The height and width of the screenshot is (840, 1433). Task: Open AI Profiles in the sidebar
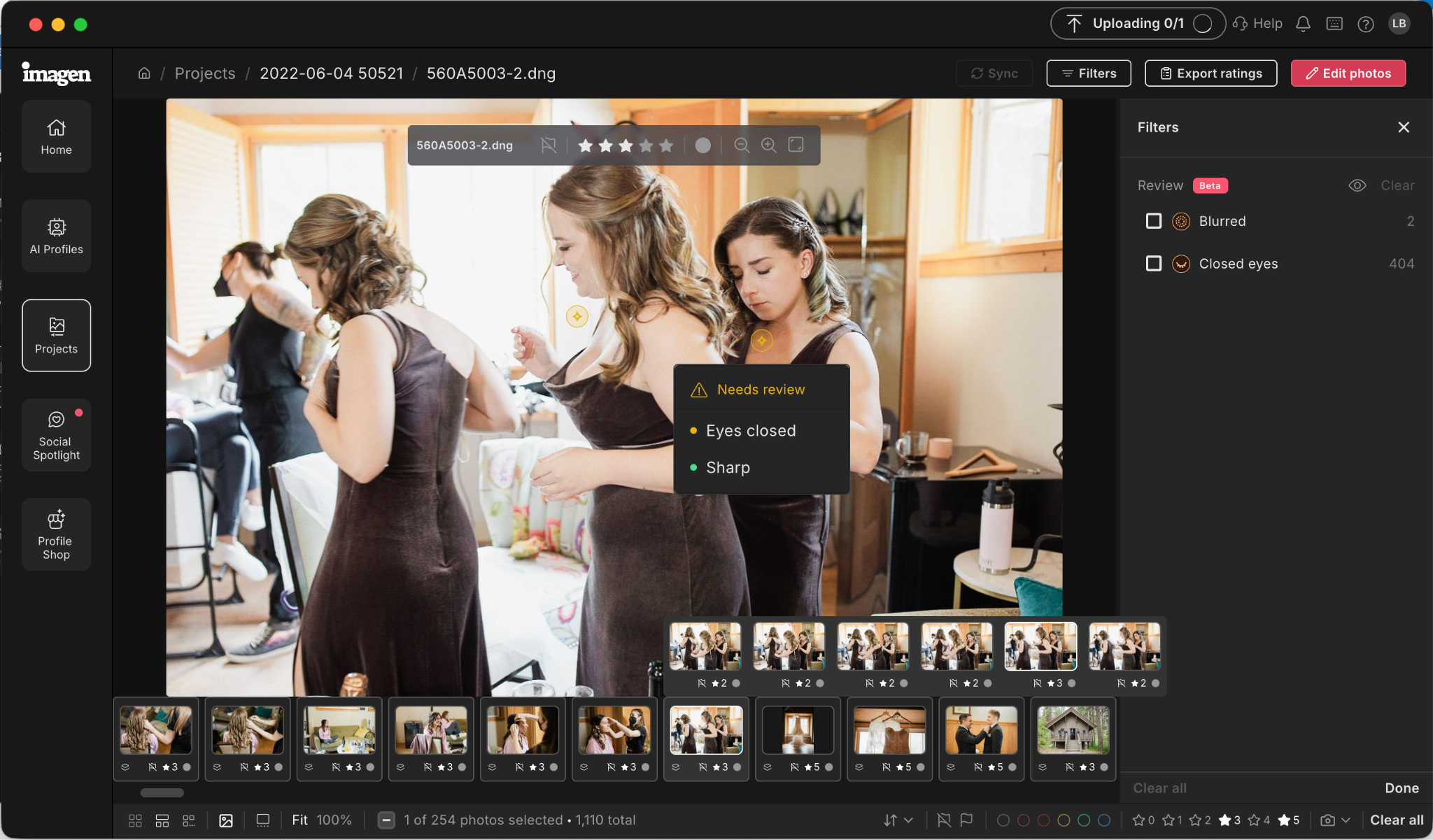(57, 236)
